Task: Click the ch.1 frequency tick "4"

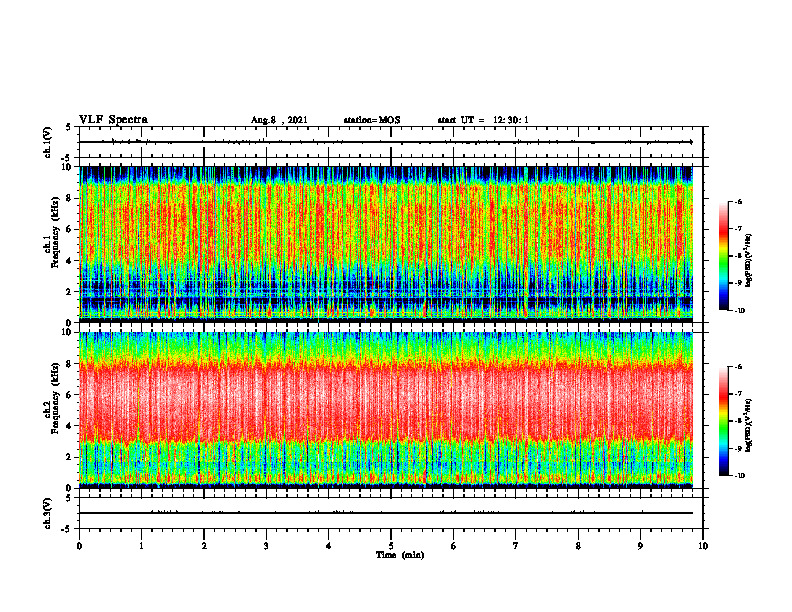Action: [x=70, y=261]
